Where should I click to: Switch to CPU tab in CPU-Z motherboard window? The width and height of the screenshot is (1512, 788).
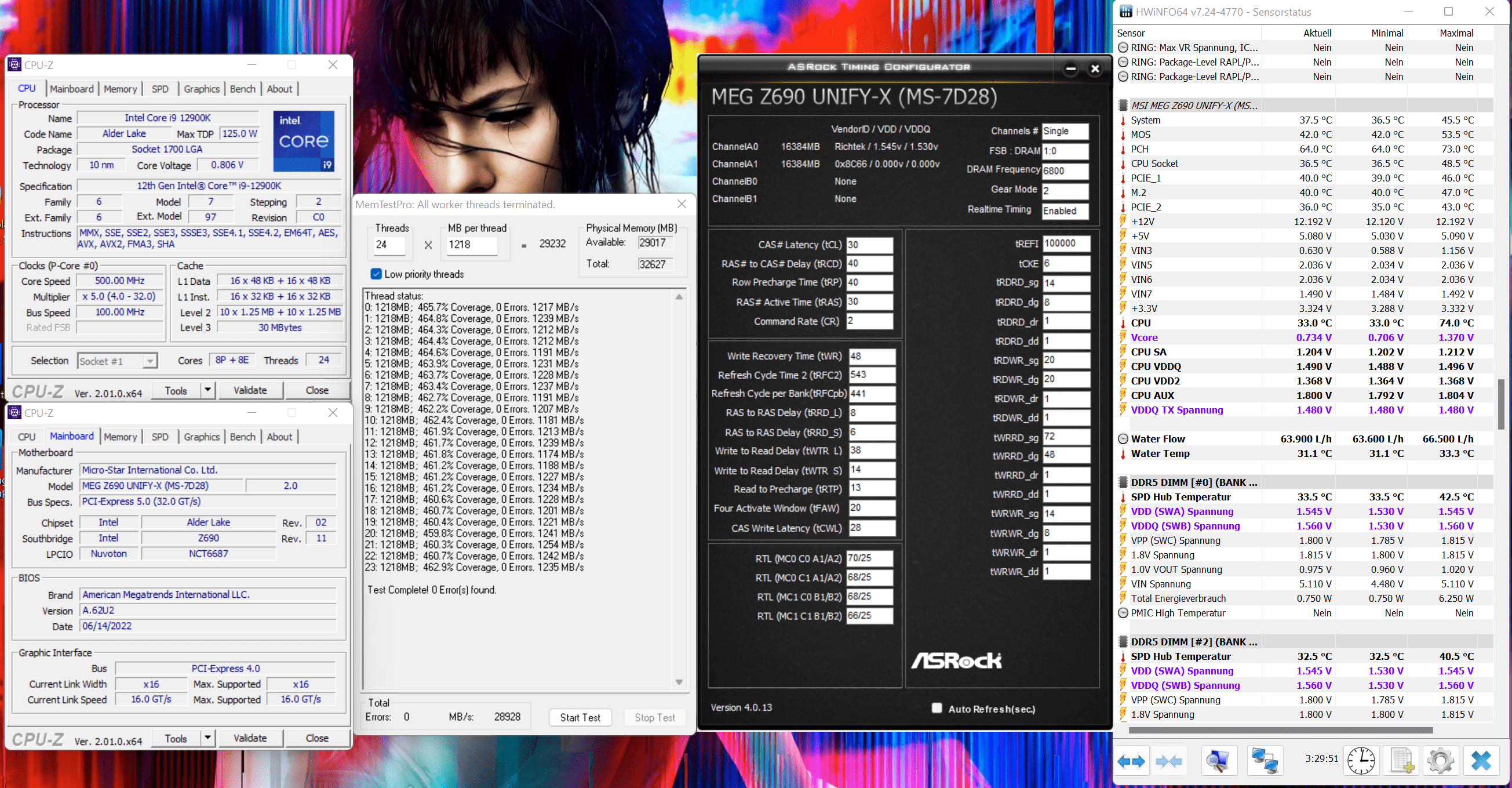(27, 437)
